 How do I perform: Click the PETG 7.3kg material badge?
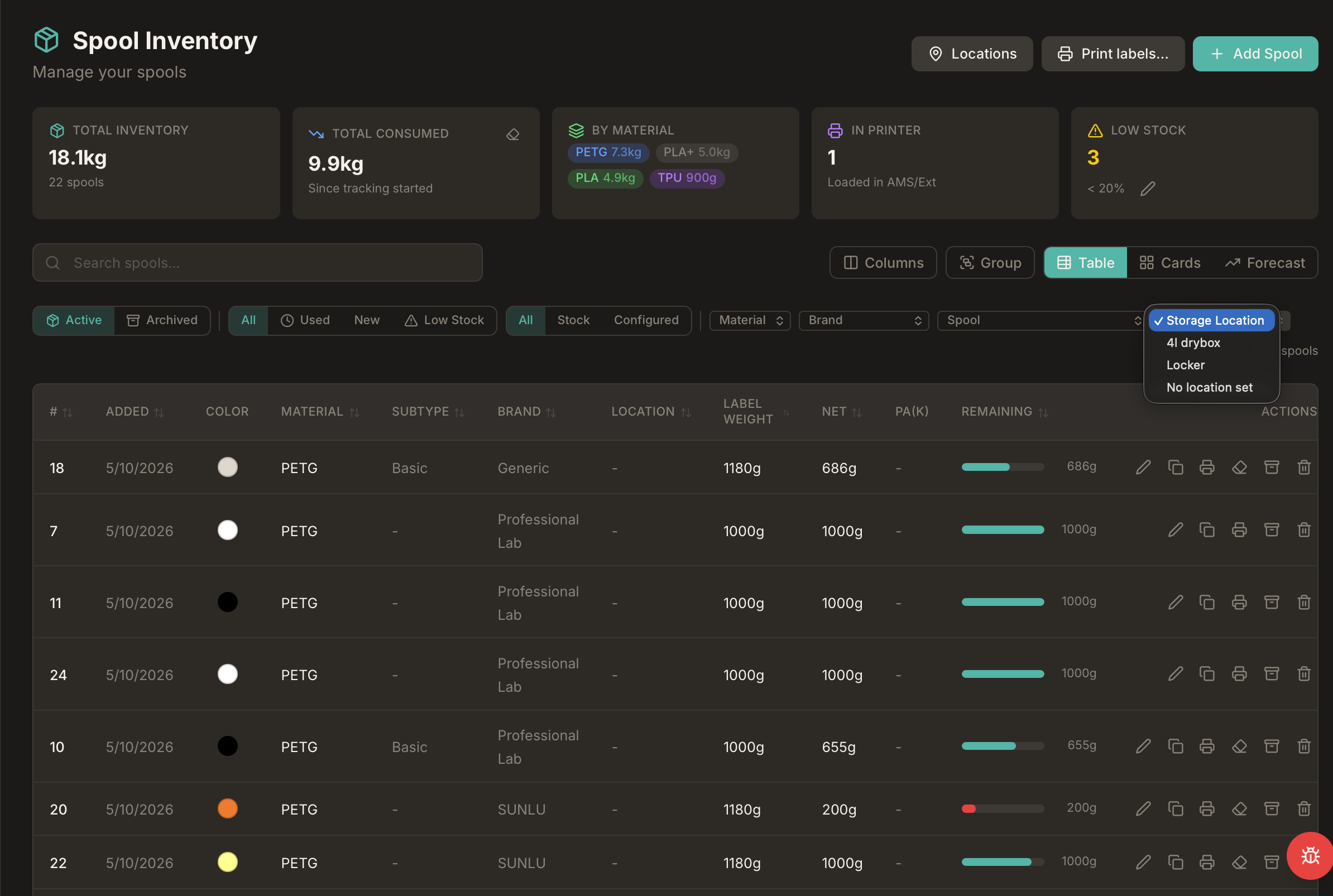(x=608, y=152)
